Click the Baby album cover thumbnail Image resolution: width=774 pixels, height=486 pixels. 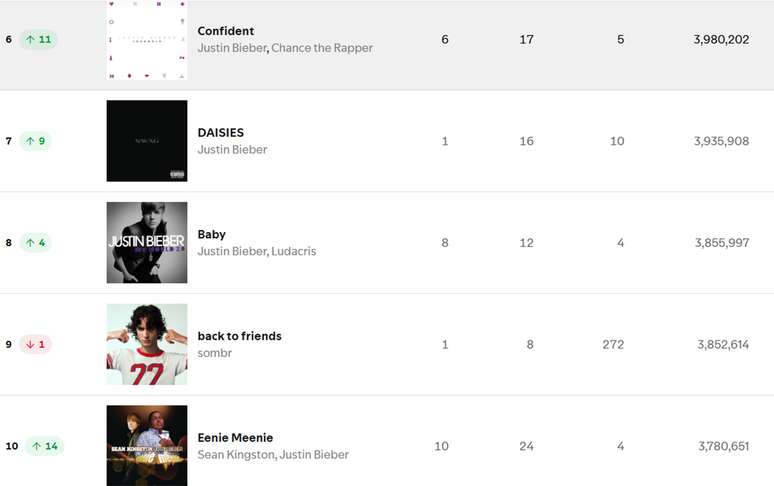pyautogui.click(x=146, y=243)
